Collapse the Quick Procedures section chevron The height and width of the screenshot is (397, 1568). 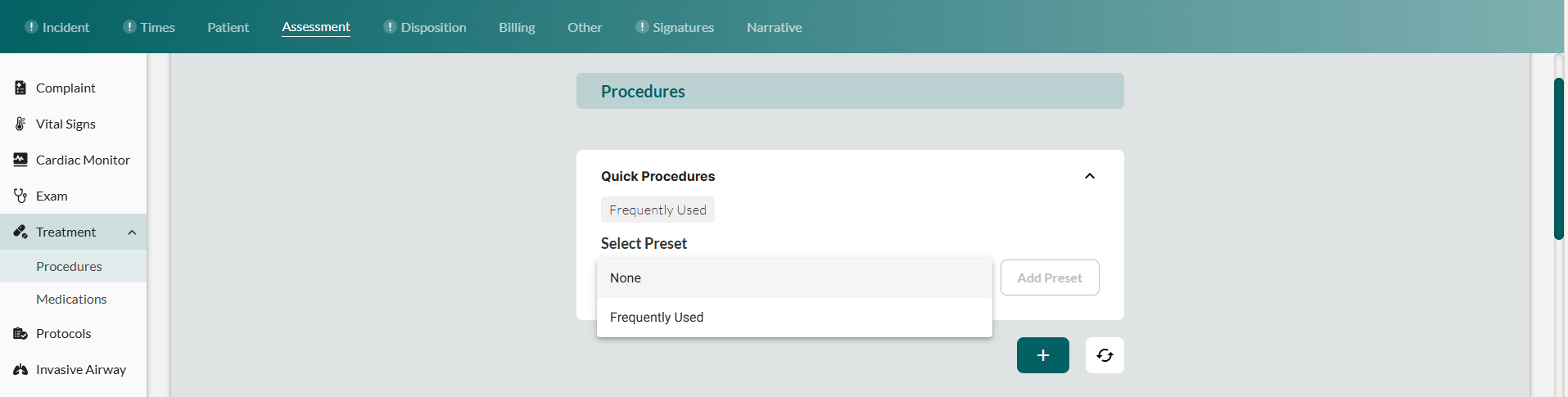[x=1090, y=176]
